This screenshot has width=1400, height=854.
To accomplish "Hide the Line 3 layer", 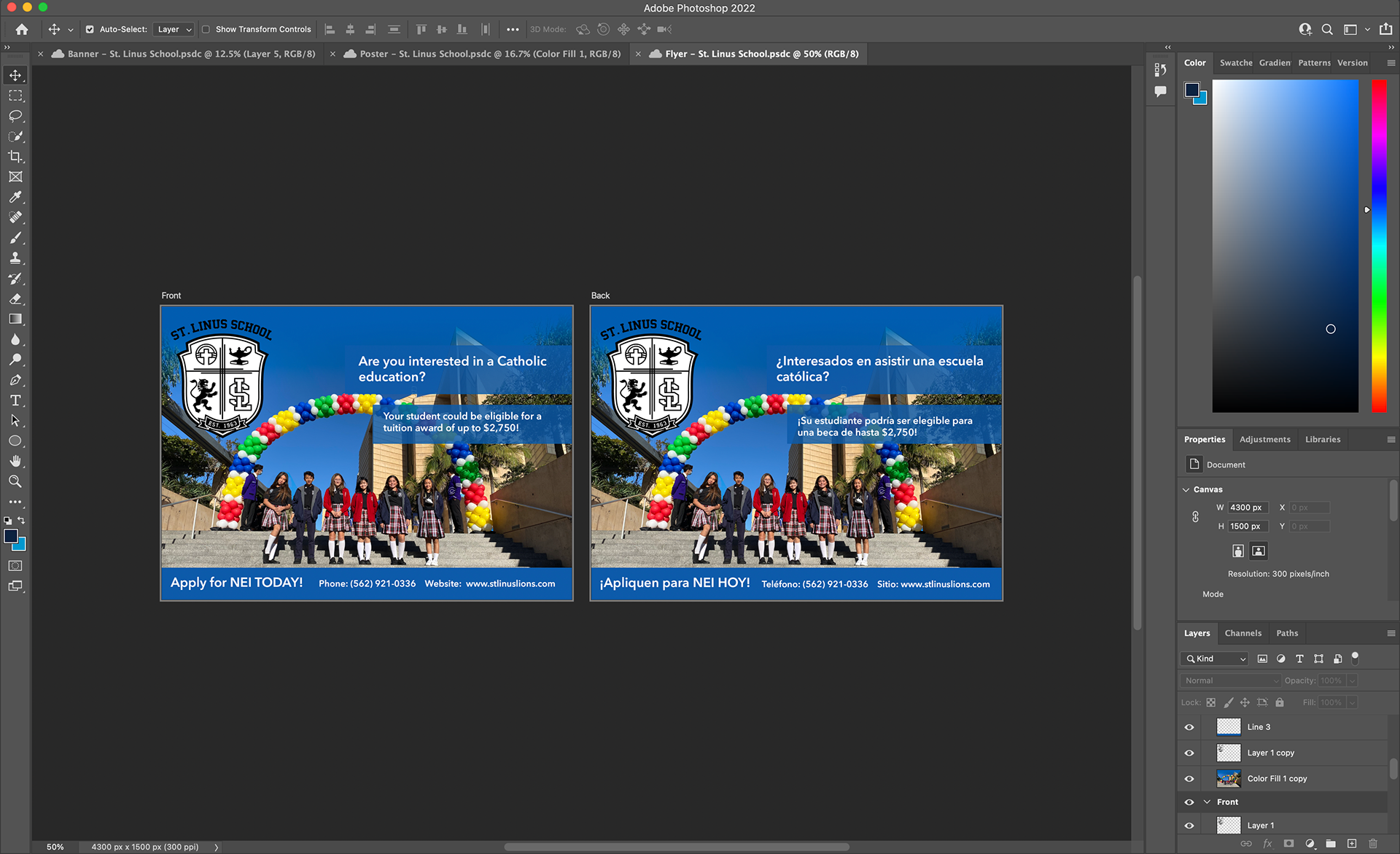I will pyautogui.click(x=1189, y=727).
